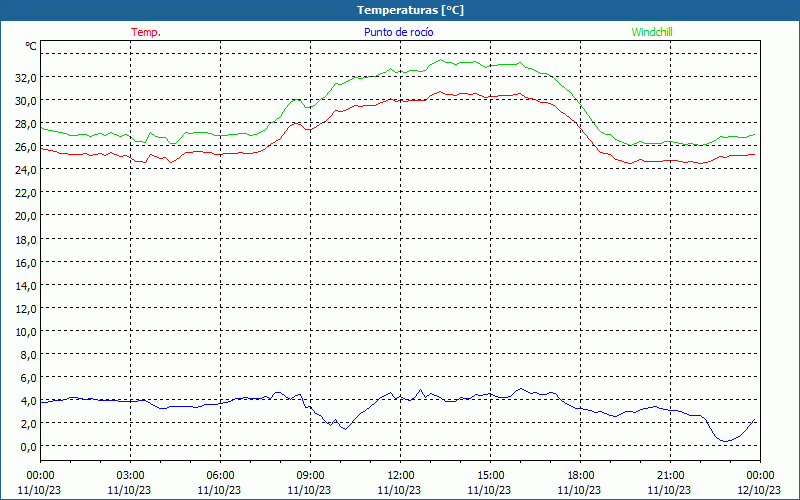Click the '2,0' y-axis value
The width and height of the screenshot is (800, 500).
tap(30, 424)
